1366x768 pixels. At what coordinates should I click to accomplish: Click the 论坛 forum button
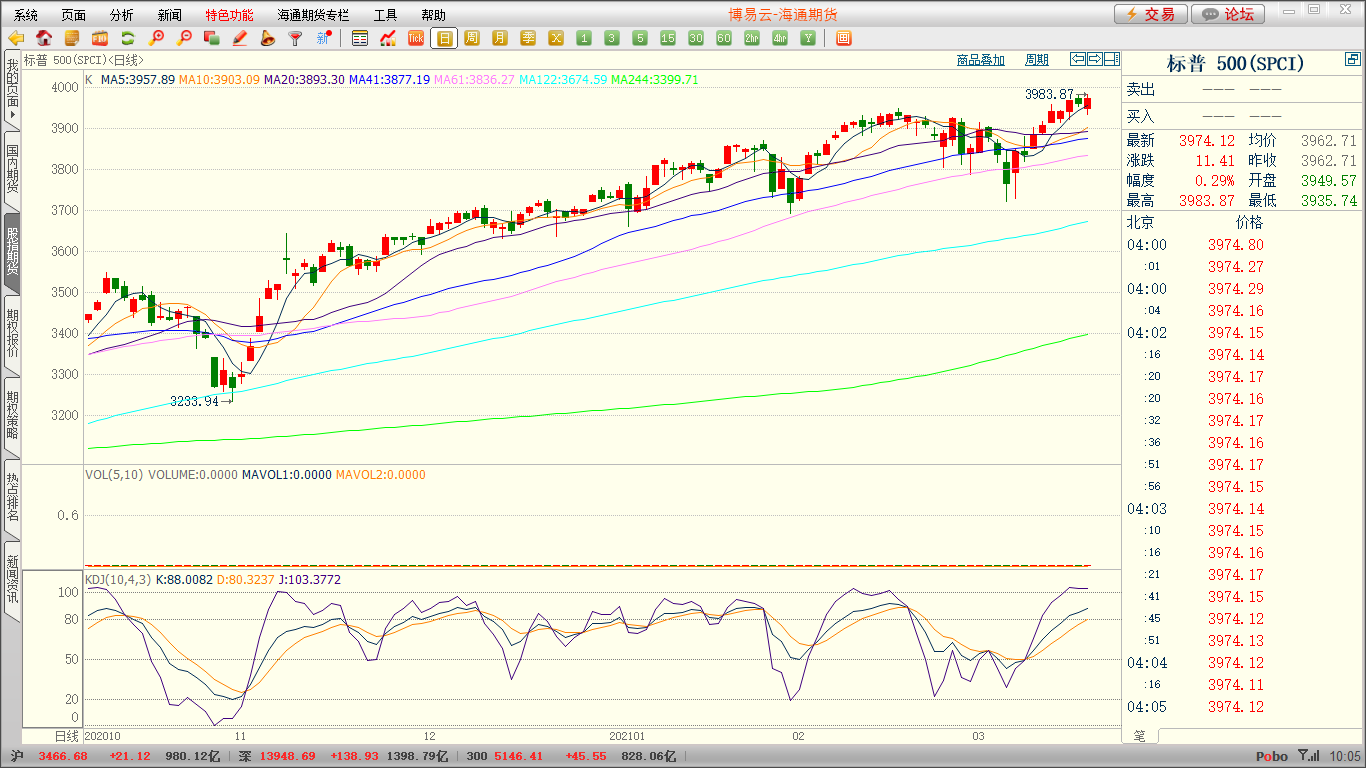(x=1228, y=14)
